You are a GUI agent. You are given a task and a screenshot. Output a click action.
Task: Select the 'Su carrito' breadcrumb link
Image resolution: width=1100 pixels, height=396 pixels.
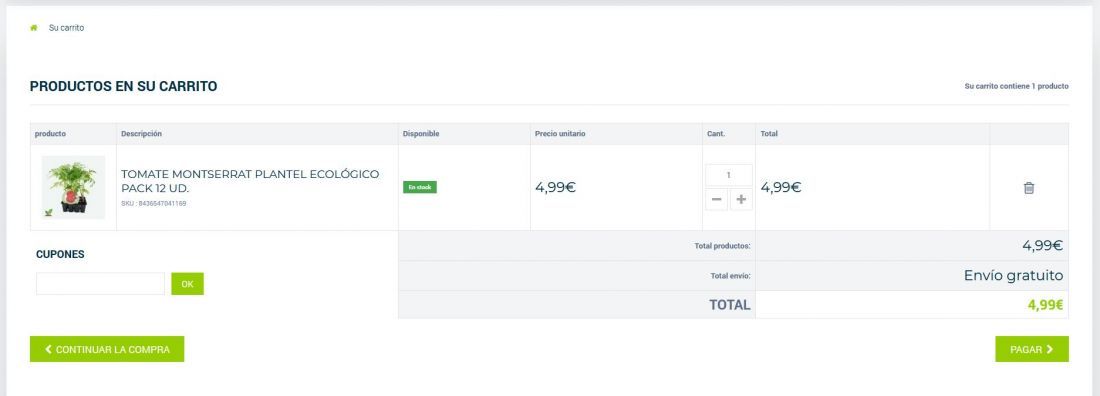pyautogui.click(x=66, y=28)
